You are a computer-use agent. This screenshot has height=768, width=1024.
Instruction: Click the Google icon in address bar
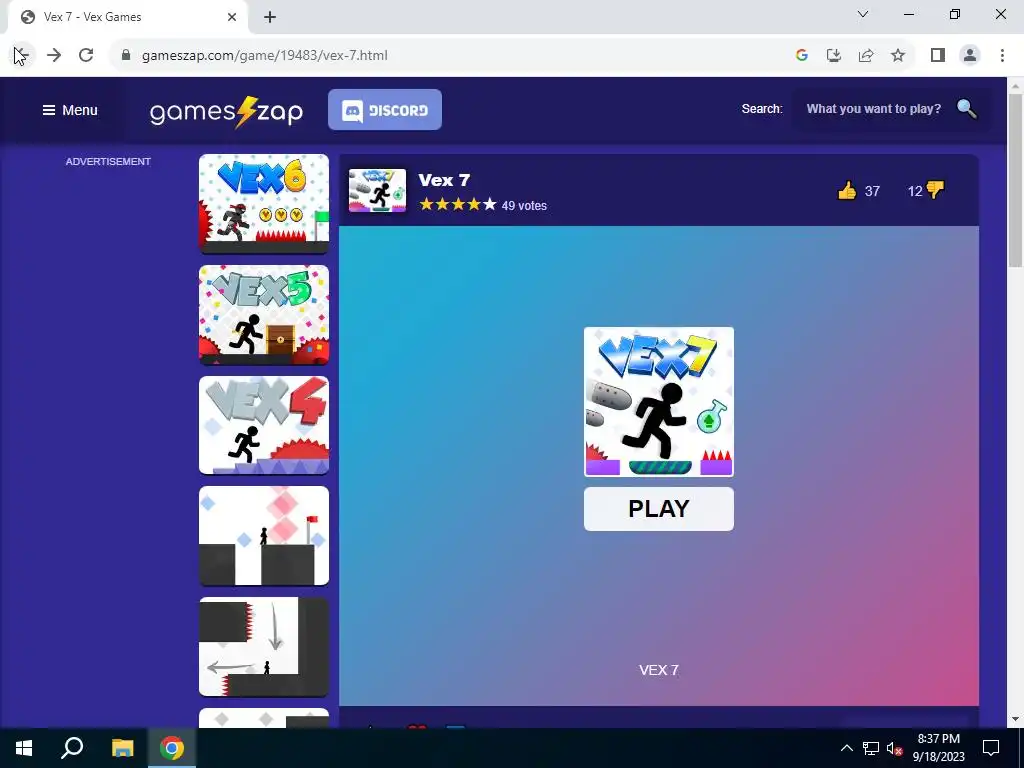coord(801,56)
